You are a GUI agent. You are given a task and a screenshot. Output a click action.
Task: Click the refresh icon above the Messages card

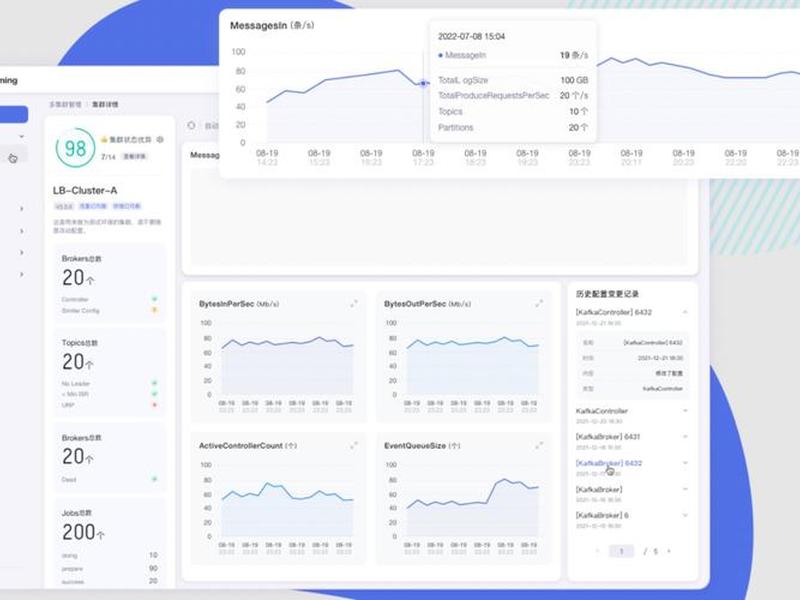coord(191,126)
